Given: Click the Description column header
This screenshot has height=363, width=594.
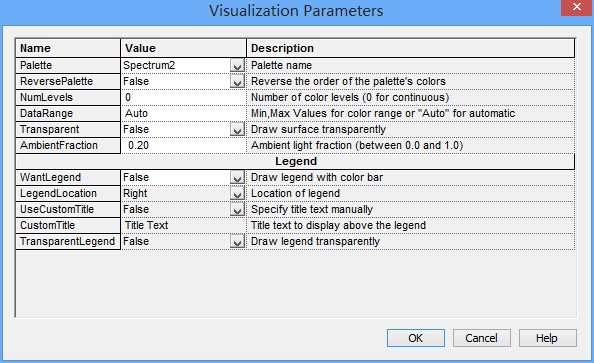Looking at the screenshot, I should [x=411, y=48].
